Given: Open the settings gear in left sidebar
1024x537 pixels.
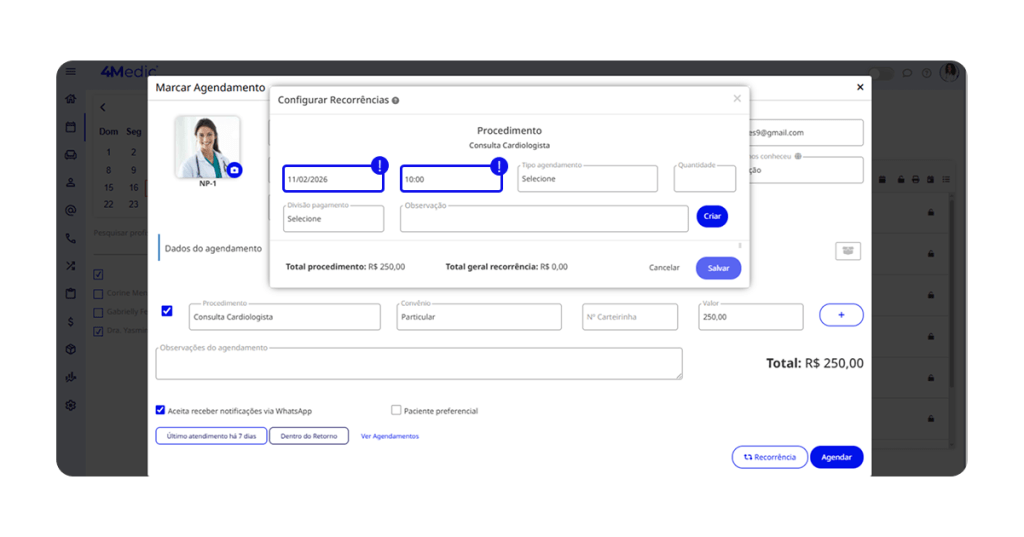Looking at the screenshot, I should pos(71,405).
